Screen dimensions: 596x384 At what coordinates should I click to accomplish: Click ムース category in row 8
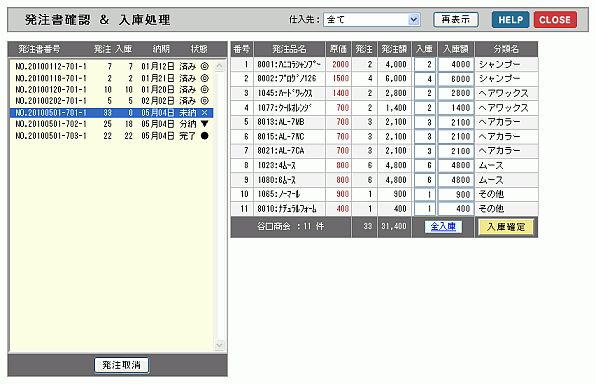point(491,165)
